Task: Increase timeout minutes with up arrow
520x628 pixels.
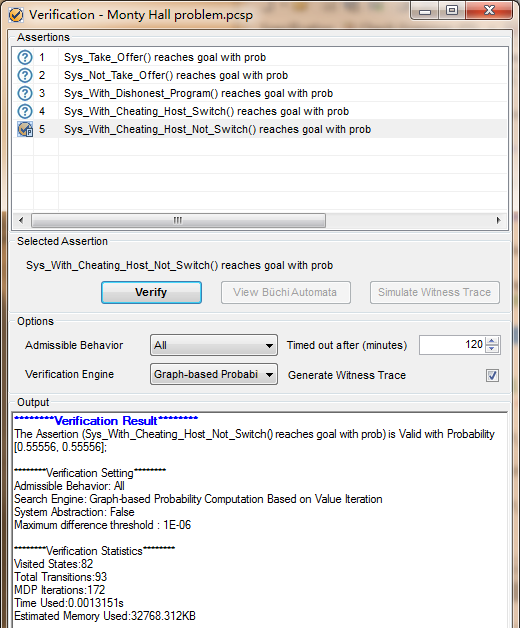Action: [492, 340]
